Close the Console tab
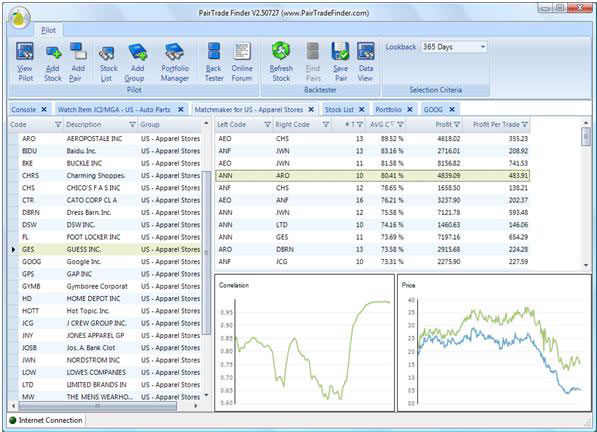 [x=44, y=110]
